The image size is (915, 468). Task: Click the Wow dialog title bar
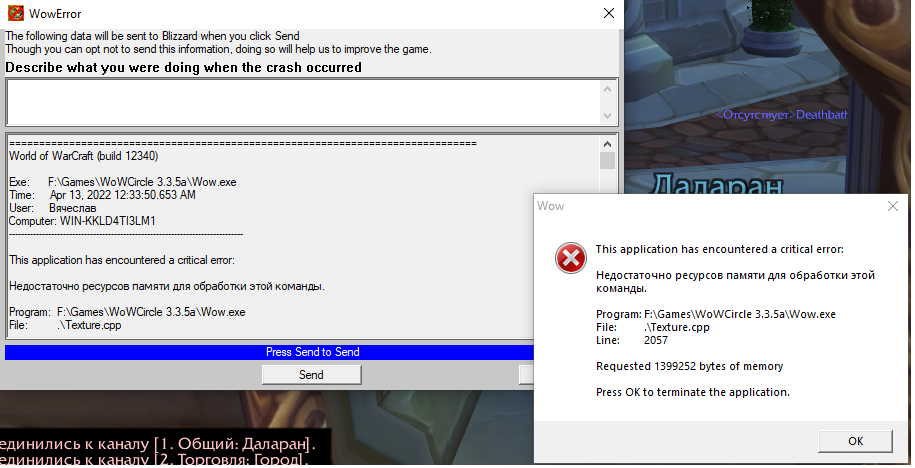point(700,206)
